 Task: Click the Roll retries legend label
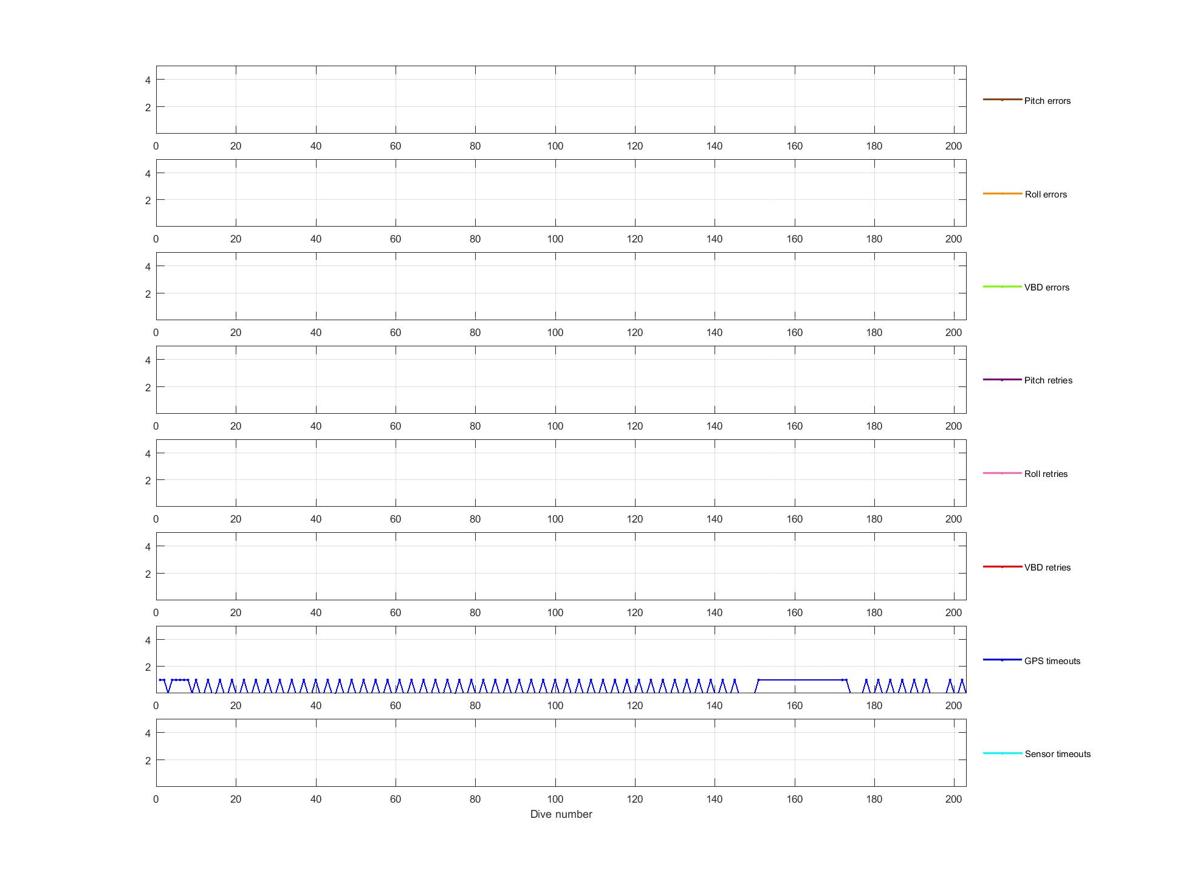pos(1046,474)
